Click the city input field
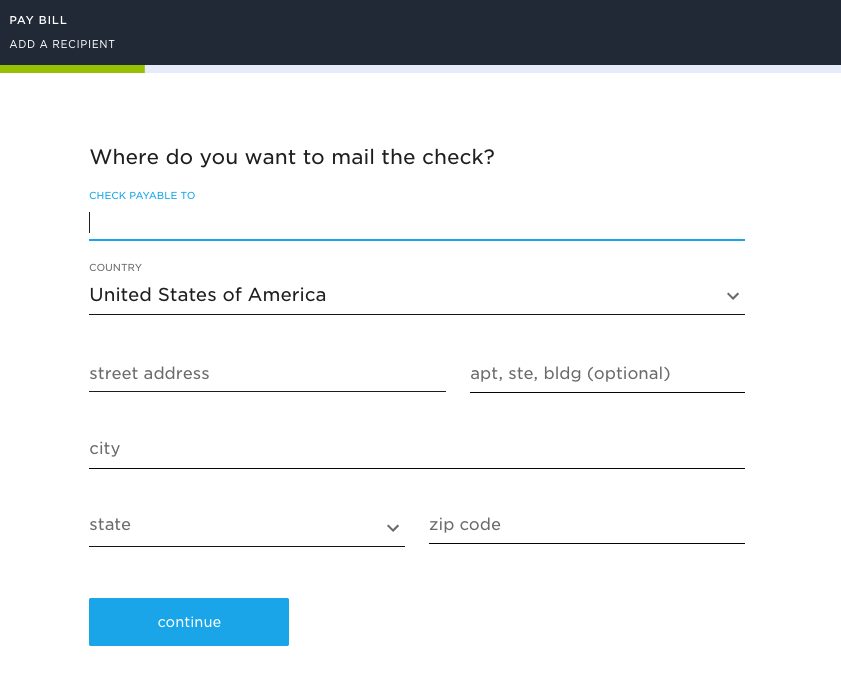This screenshot has height=698, width=841. pyautogui.click(x=417, y=449)
